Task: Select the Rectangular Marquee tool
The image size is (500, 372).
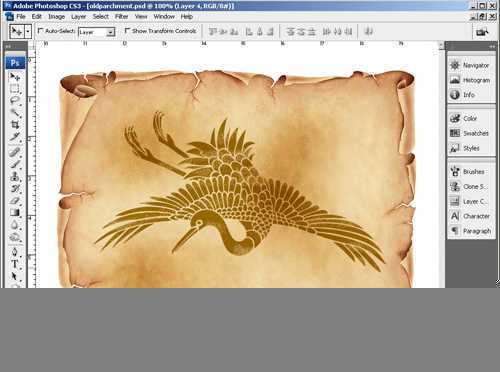Action: [x=15, y=89]
